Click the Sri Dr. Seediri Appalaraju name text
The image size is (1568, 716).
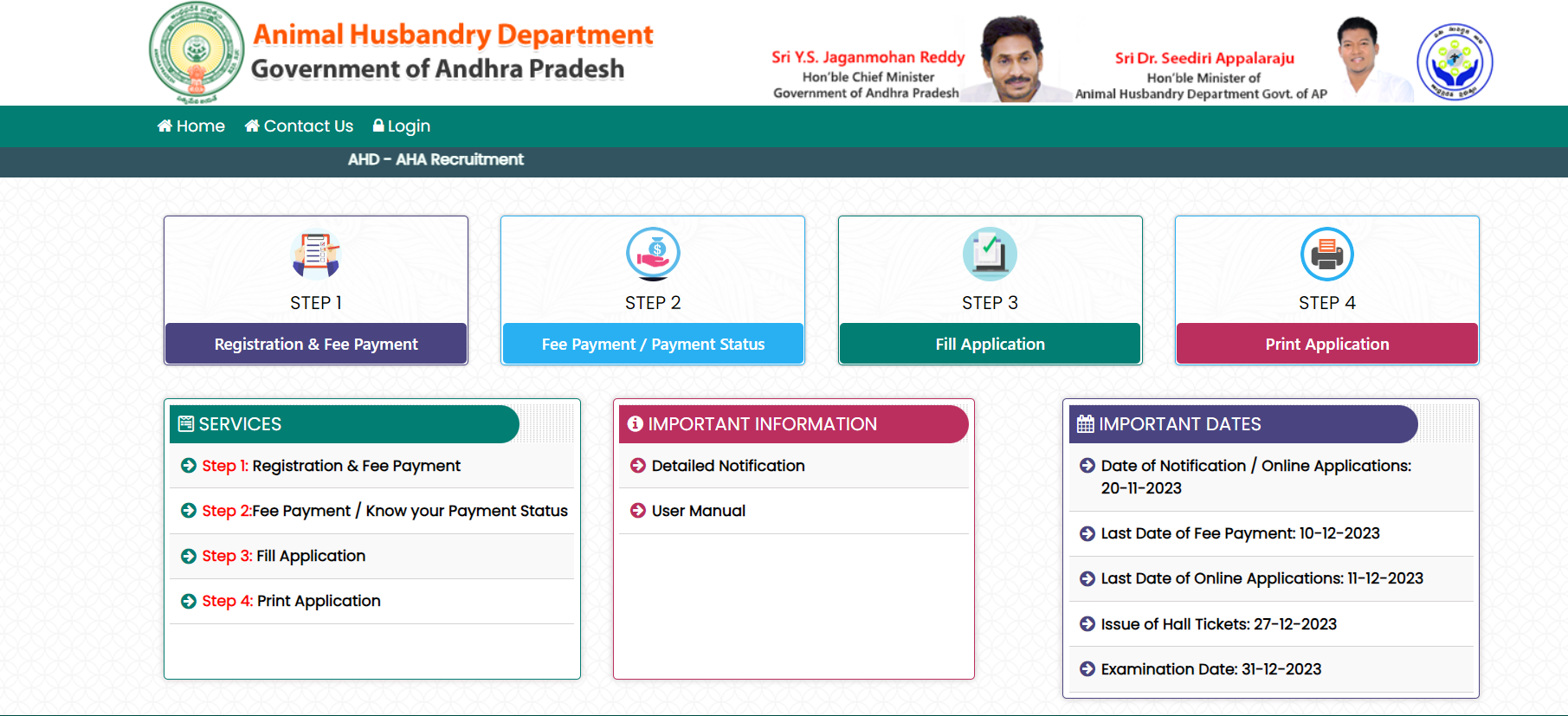click(x=1204, y=58)
